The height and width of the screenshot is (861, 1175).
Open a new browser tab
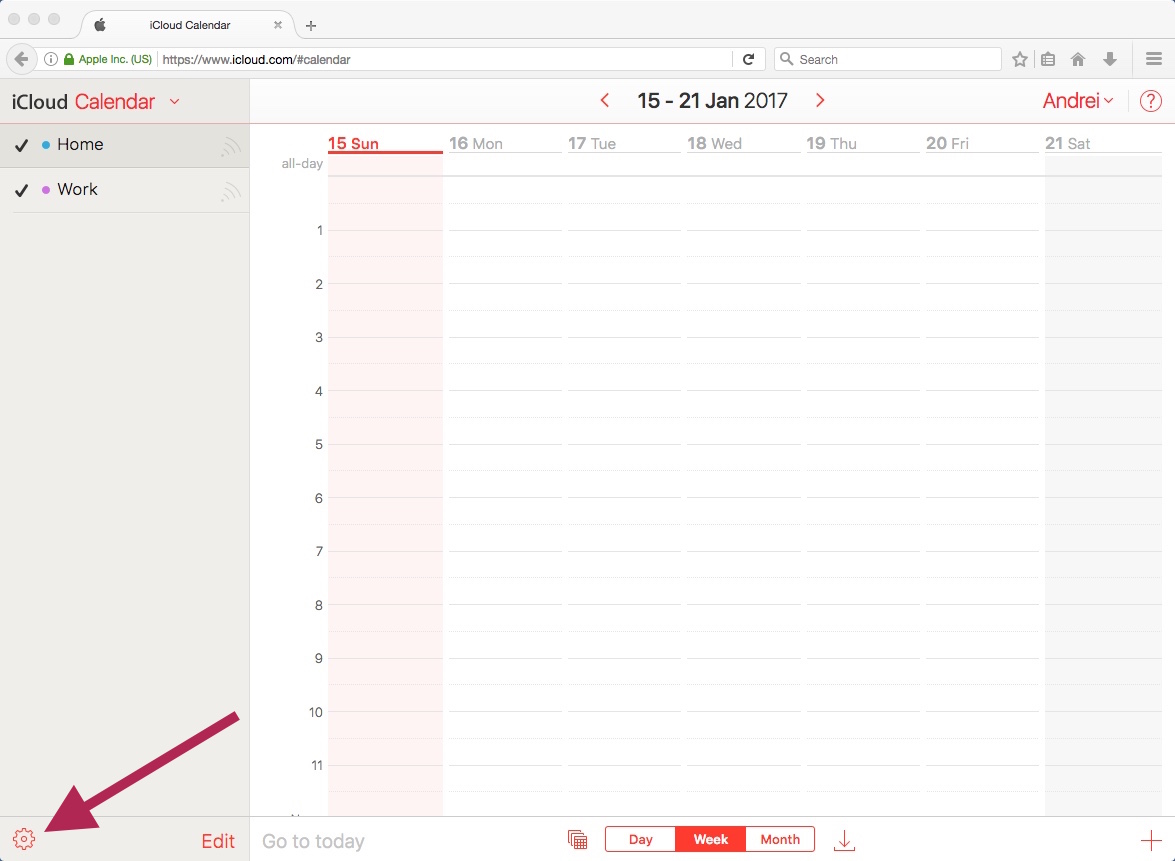311,25
